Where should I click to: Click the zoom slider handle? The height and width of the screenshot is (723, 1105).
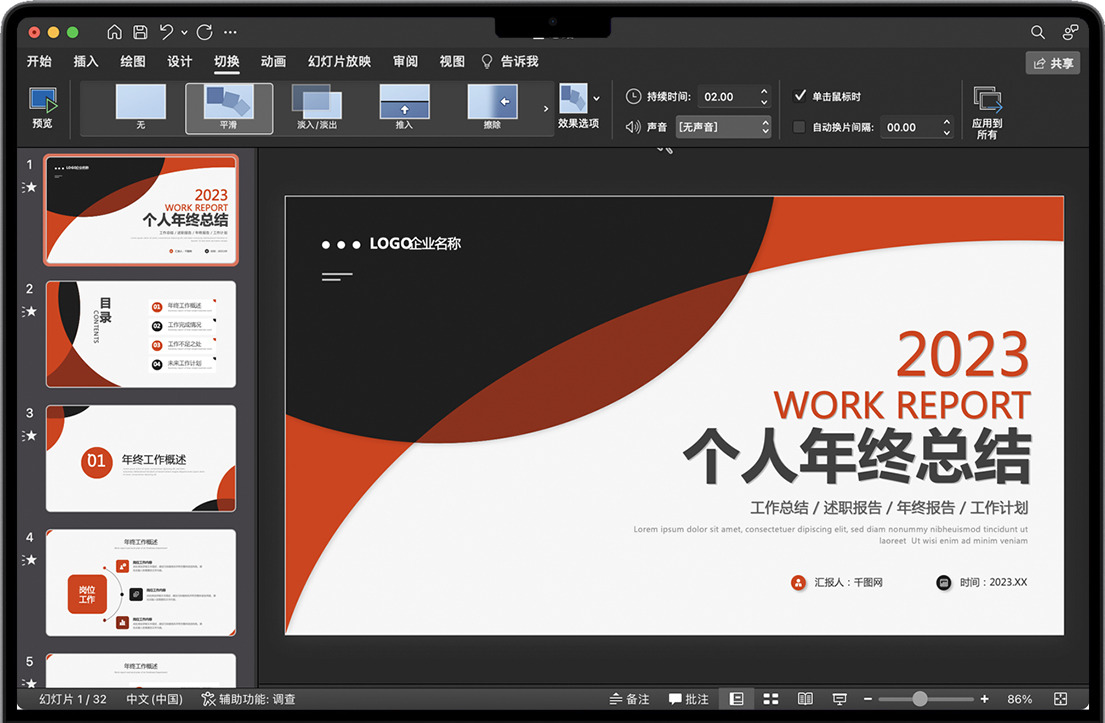tap(920, 699)
